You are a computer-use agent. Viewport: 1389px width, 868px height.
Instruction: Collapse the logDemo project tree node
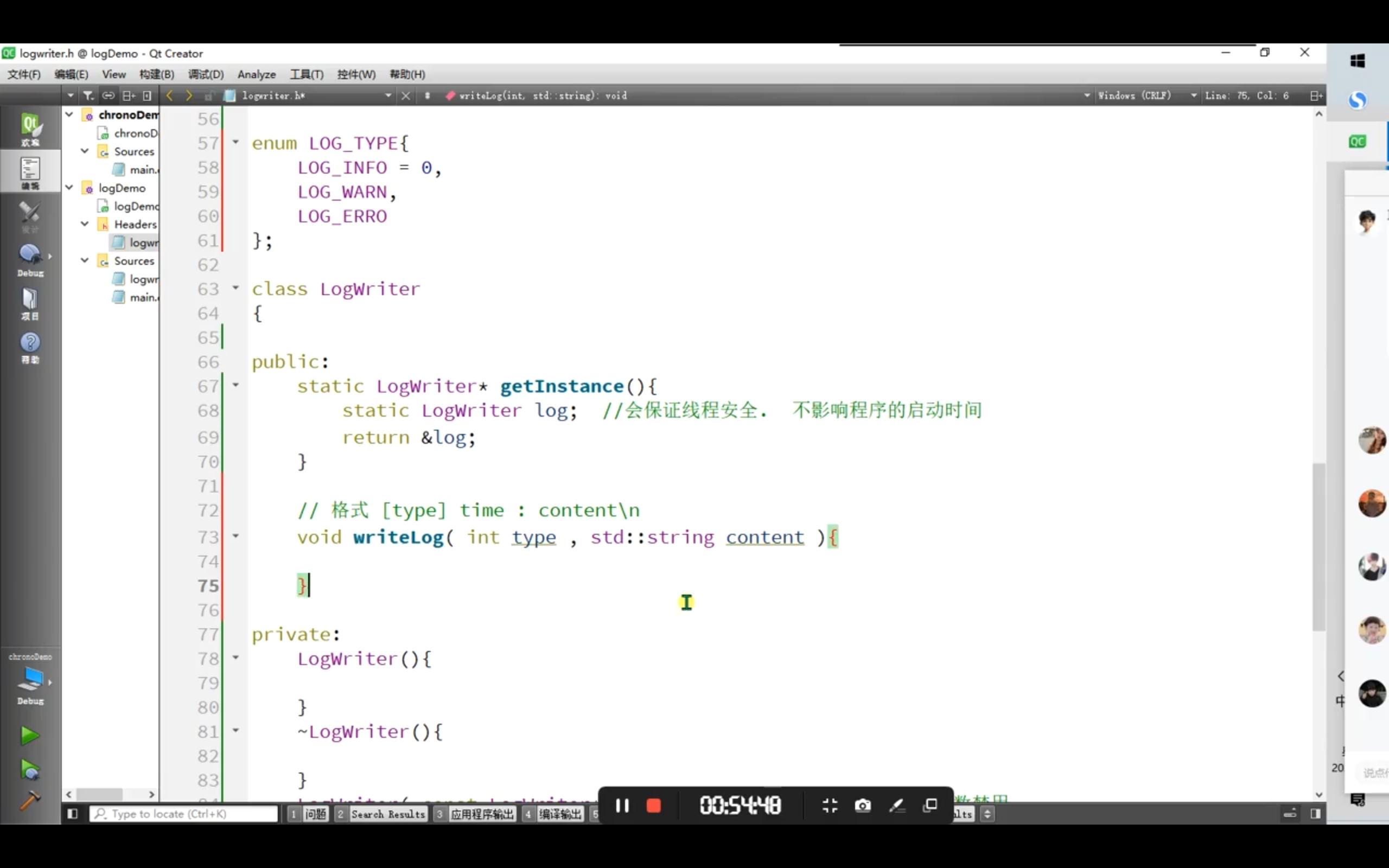69,187
